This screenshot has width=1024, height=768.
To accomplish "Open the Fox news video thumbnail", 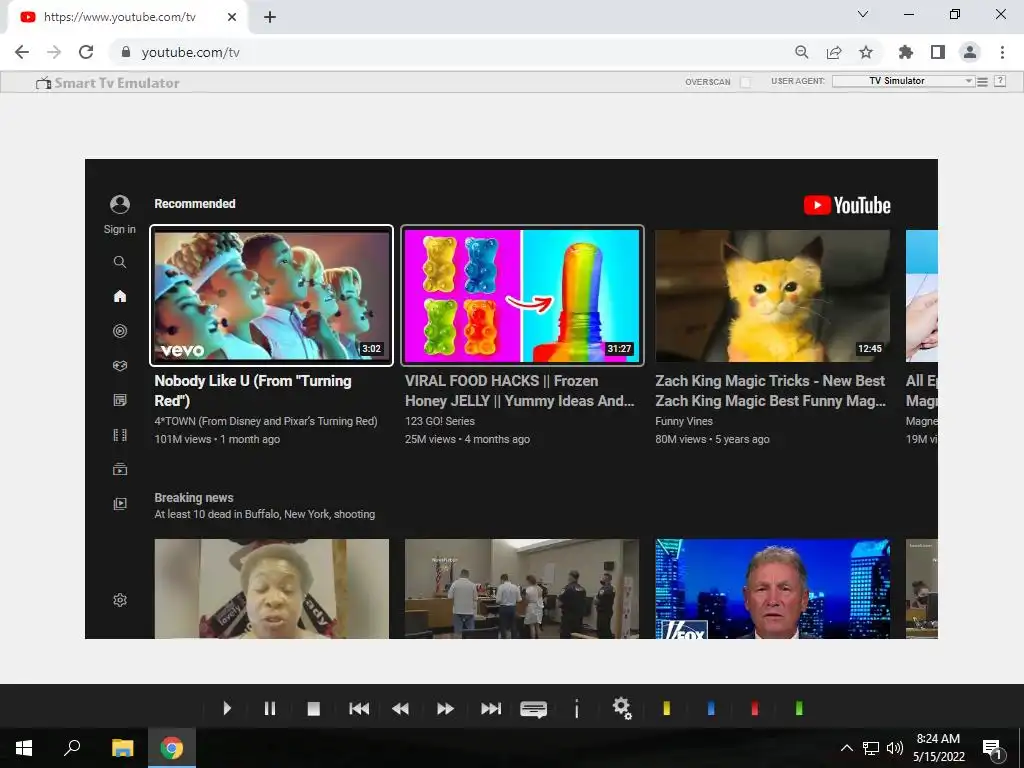I will coord(773,588).
